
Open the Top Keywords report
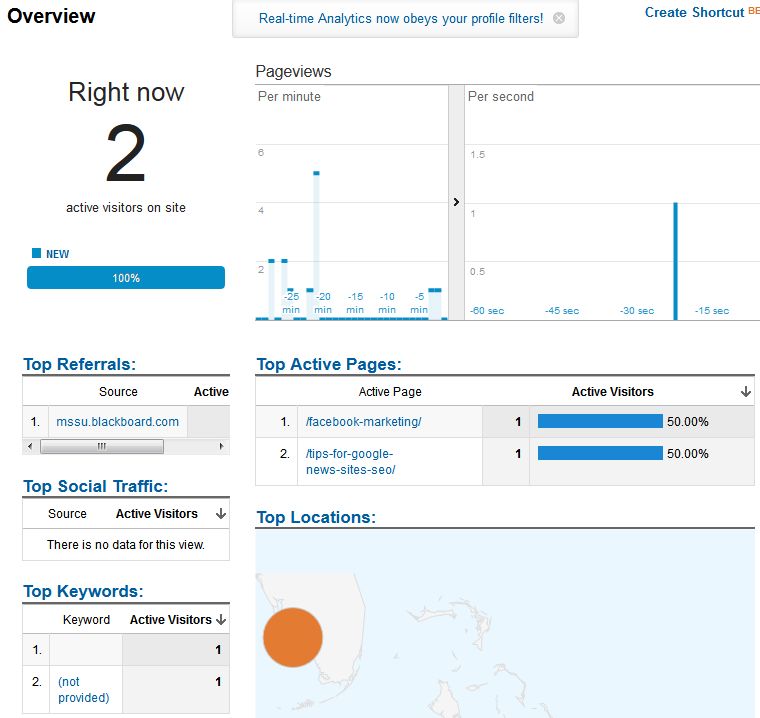pos(83,591)
